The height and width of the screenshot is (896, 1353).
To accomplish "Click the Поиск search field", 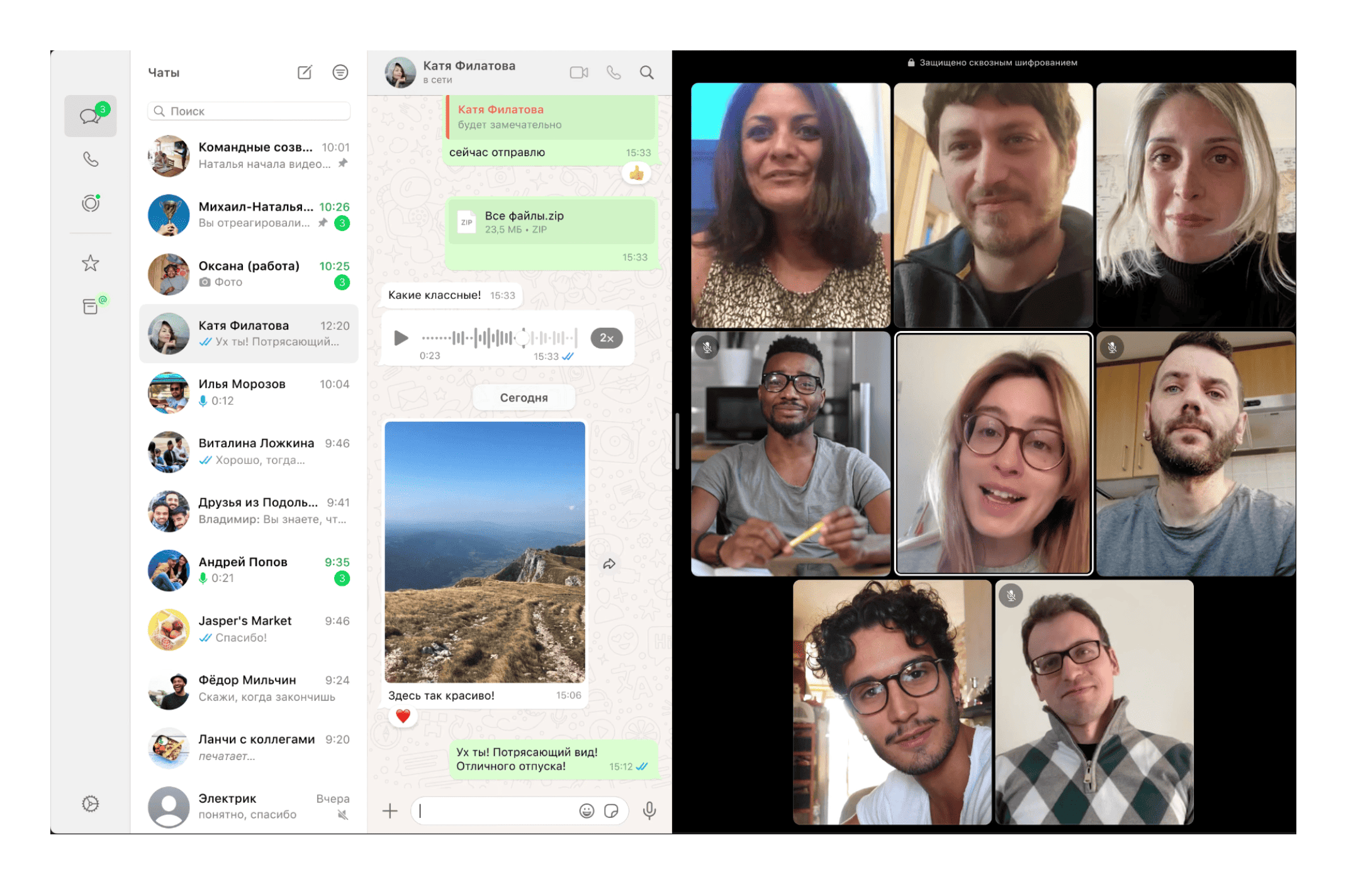I will pos(249,111).
